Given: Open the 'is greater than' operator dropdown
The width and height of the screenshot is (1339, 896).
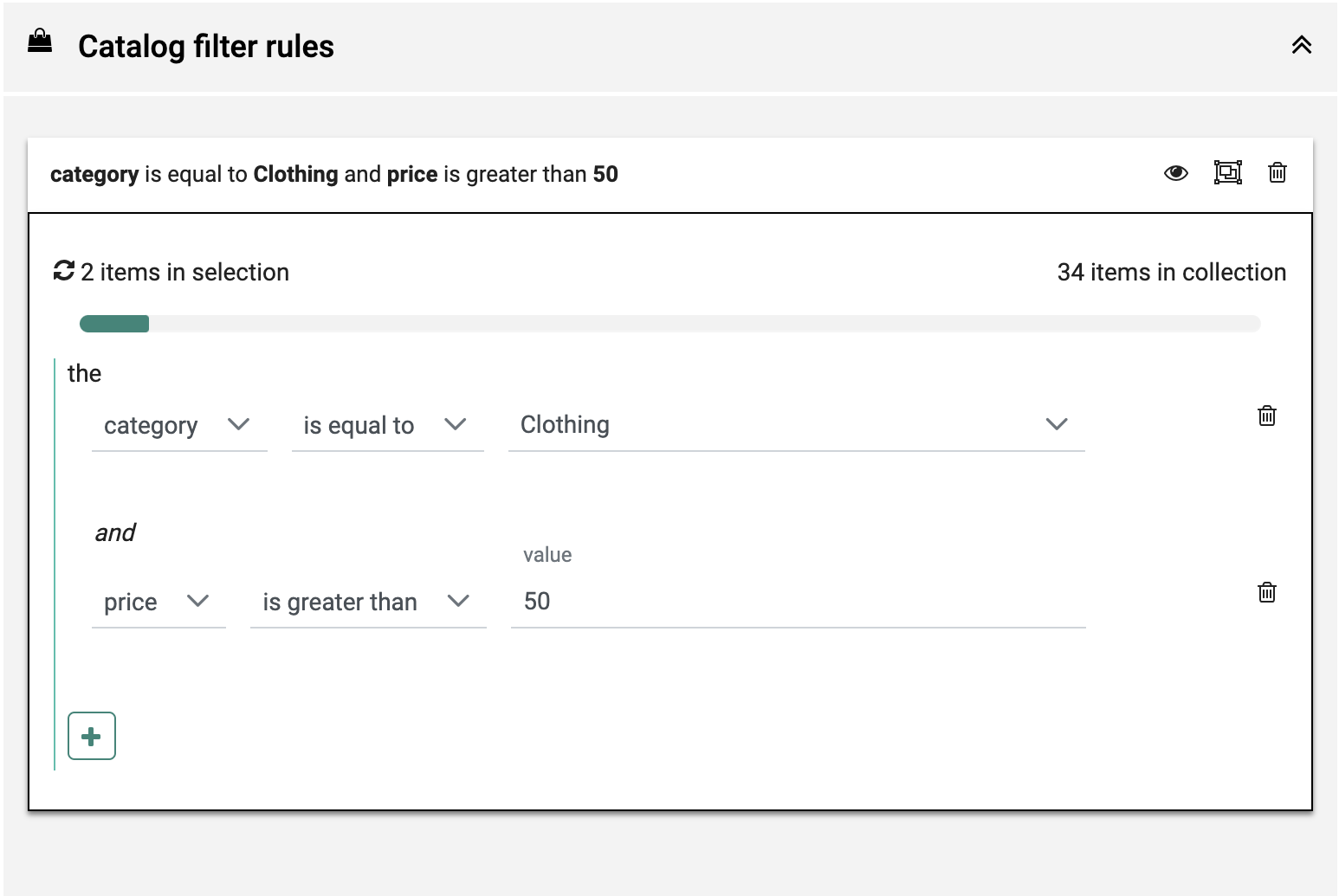Looking at the screenshot, I should point(367,602).
